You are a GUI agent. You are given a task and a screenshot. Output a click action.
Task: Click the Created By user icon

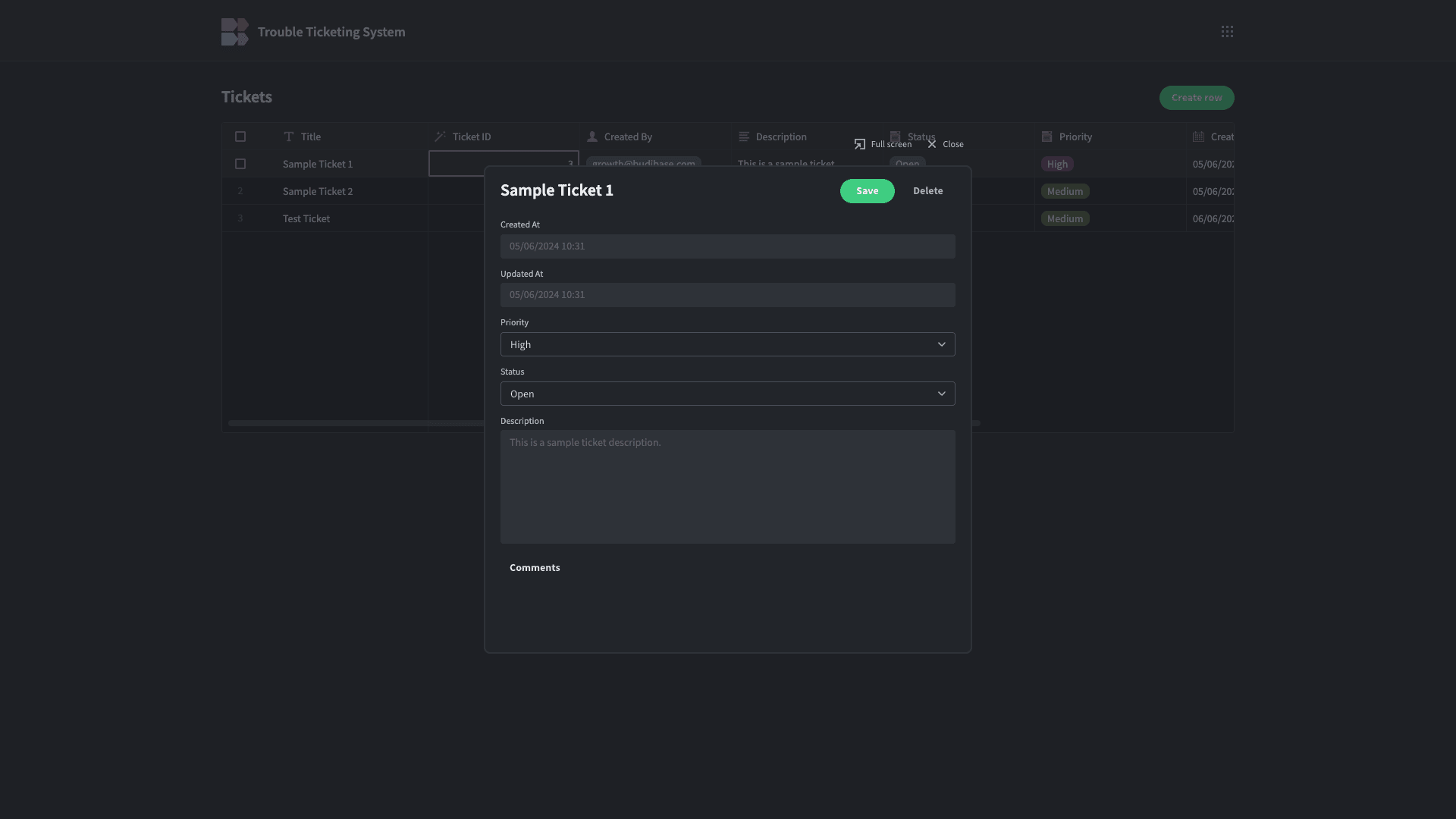point(592,136)
